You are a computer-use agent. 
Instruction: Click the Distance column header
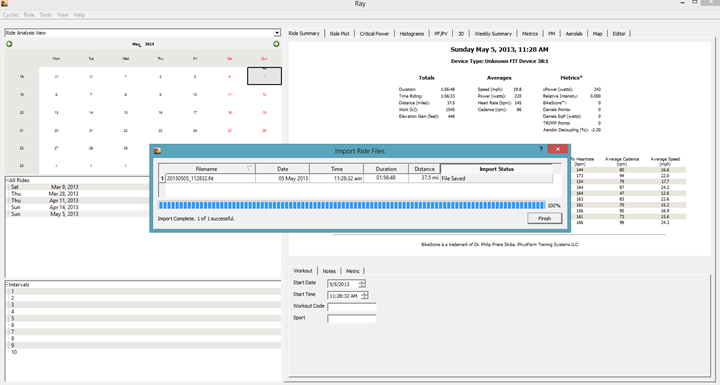424,169
